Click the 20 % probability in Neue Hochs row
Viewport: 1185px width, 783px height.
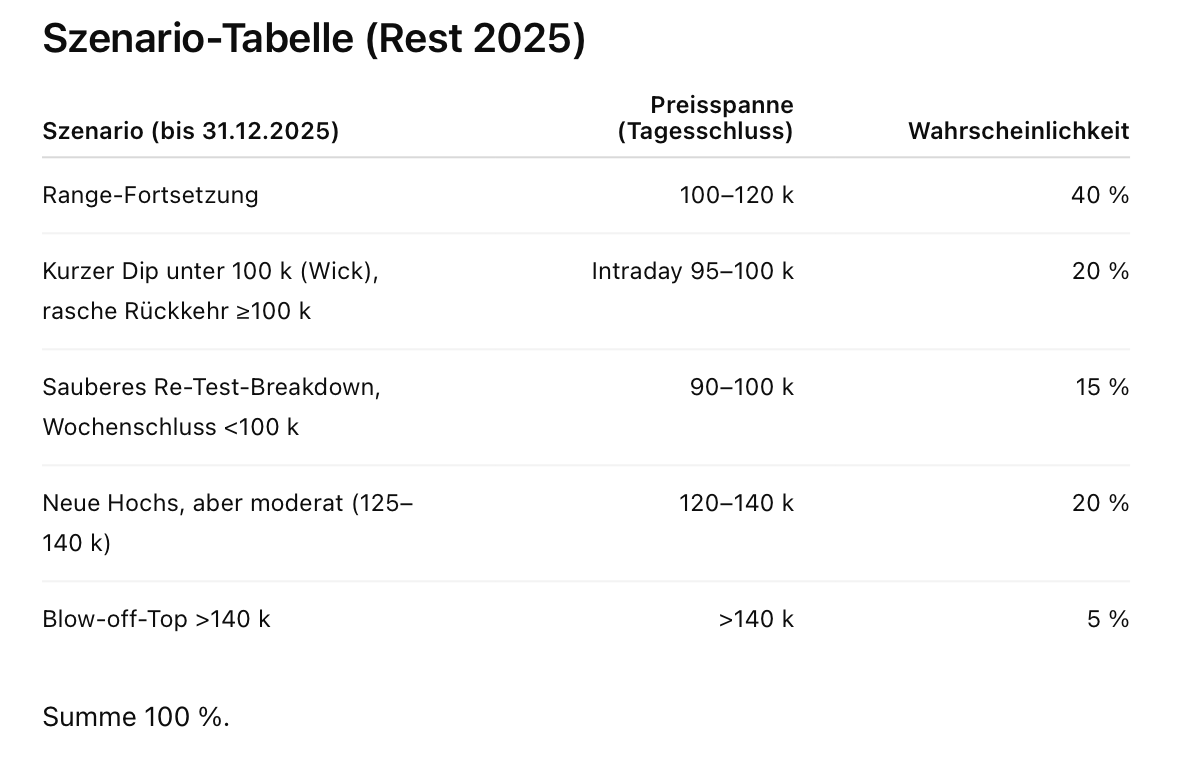(1100, 503)
